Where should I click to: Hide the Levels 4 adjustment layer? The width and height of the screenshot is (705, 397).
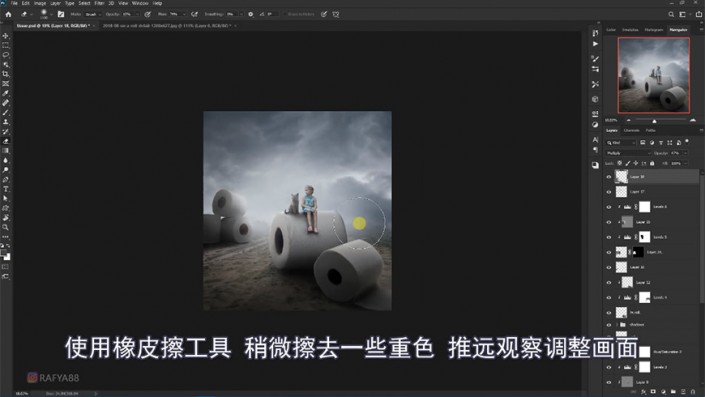pos(609,297)
